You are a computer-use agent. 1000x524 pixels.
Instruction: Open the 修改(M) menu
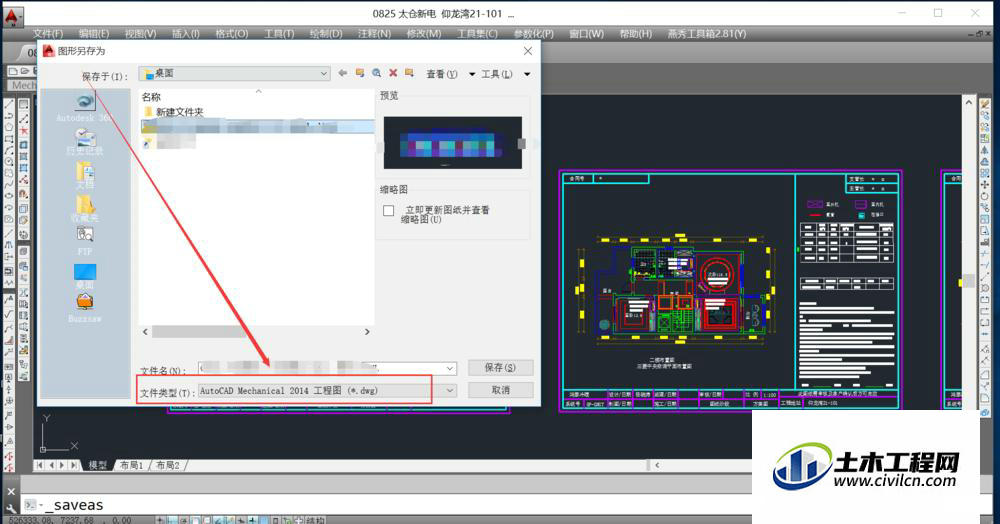pos(423,34)
